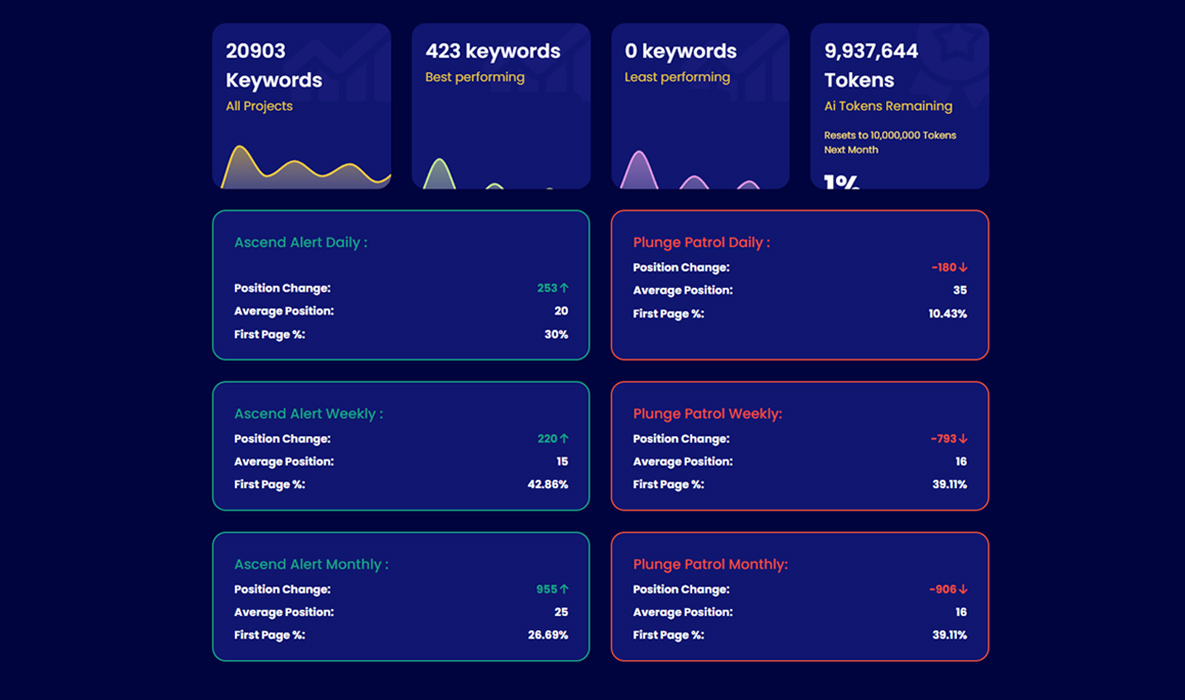Click the yellow wave chart in All Projects card
Image resolution: width=1185 pixels, height=700 pixels.
coord(300,170)
